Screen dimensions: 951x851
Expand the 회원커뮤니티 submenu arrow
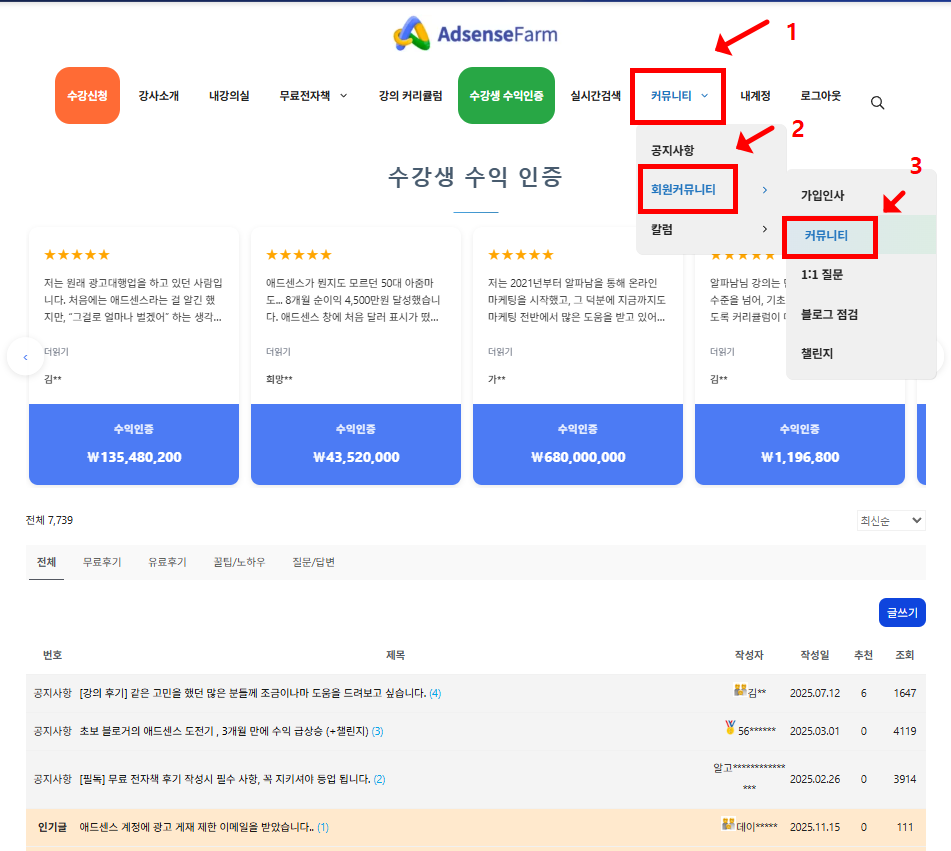click(765, 190)
